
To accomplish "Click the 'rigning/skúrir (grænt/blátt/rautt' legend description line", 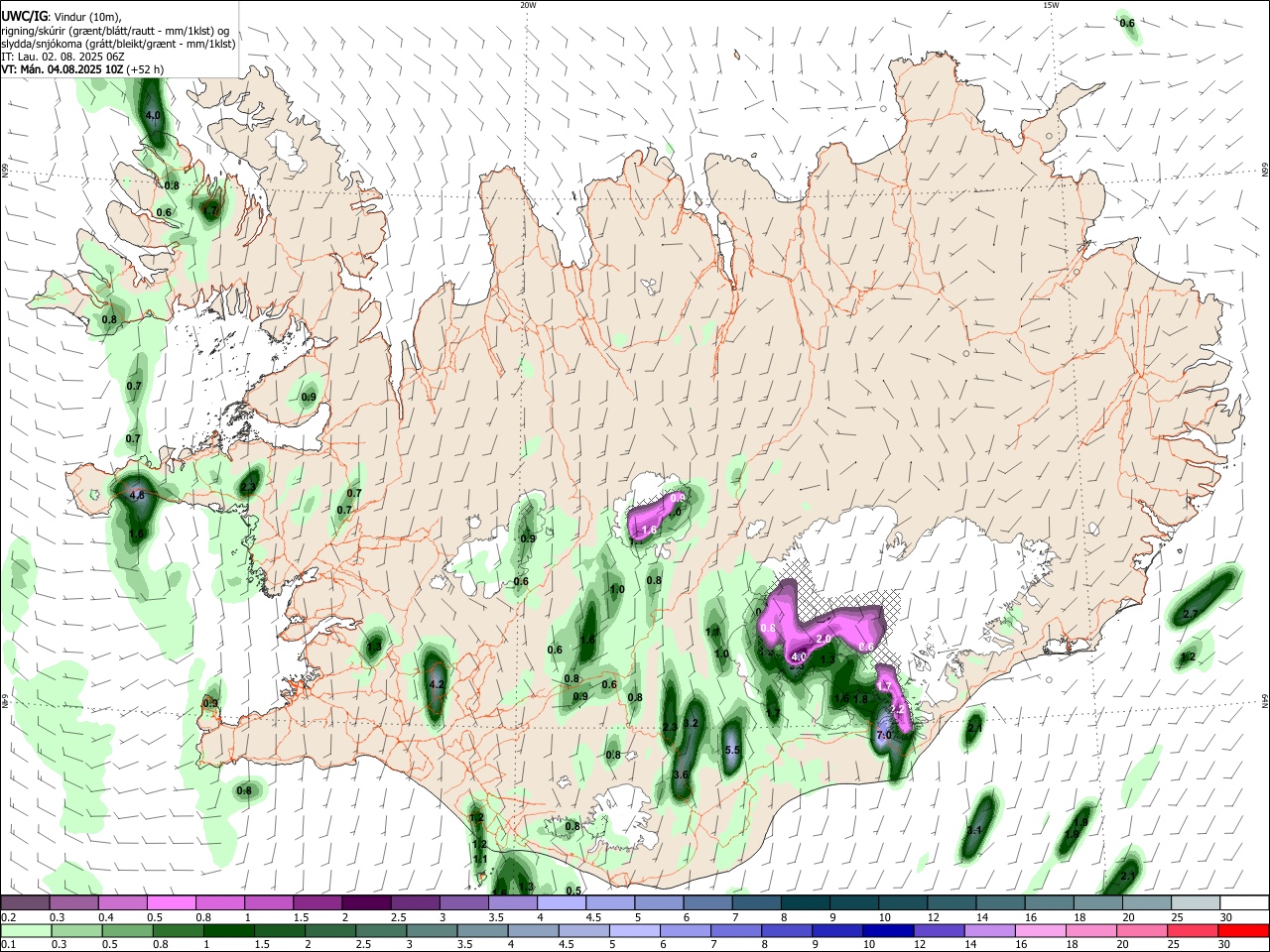I will click(x=115, y=30).
